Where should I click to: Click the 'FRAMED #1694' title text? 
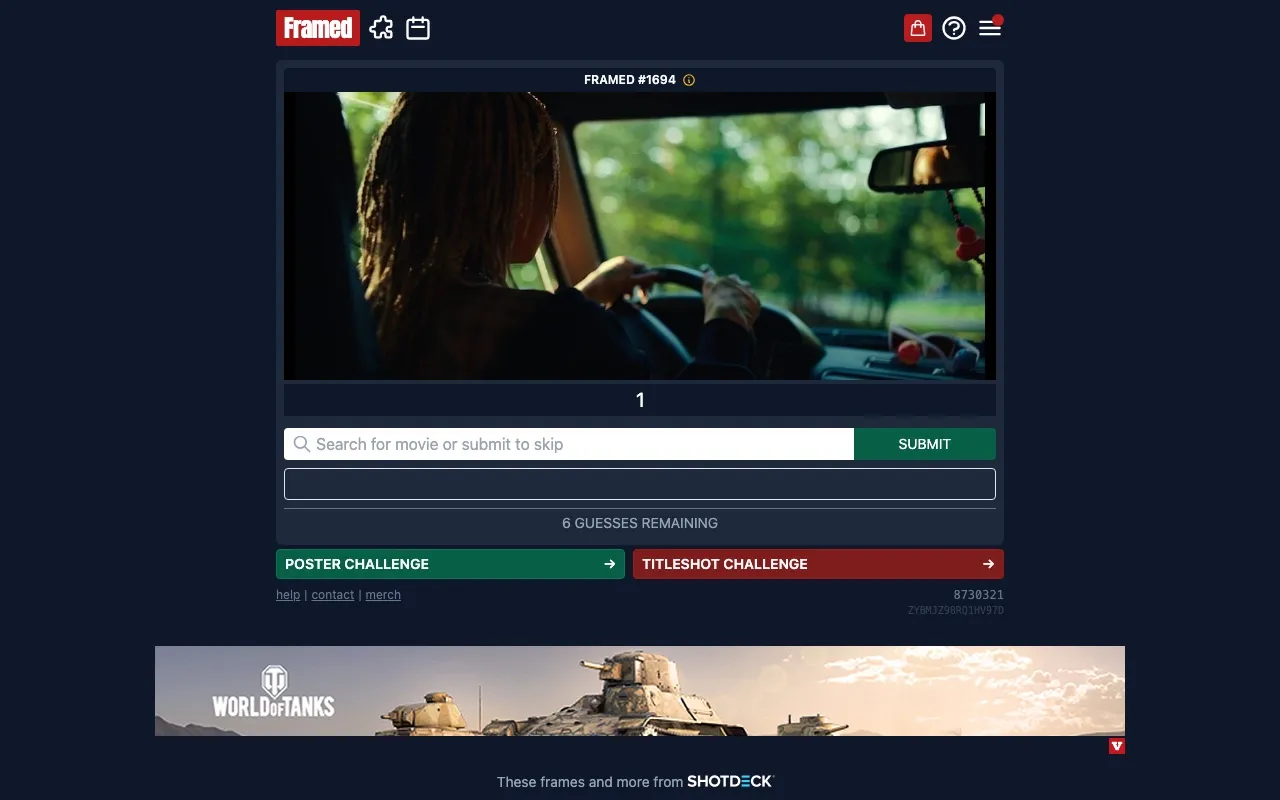coord(630,80)
